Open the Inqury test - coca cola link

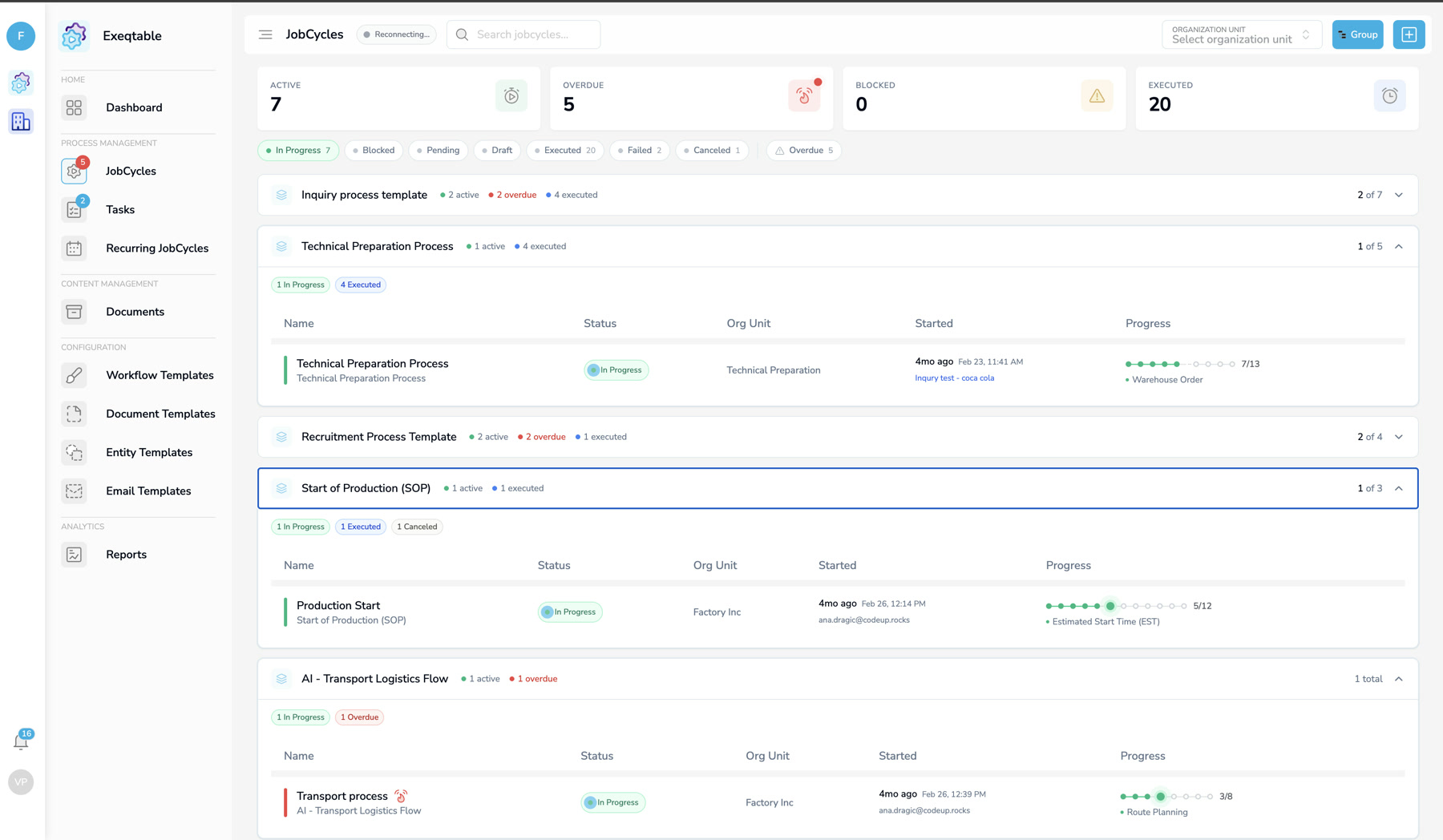coord(954,378)
